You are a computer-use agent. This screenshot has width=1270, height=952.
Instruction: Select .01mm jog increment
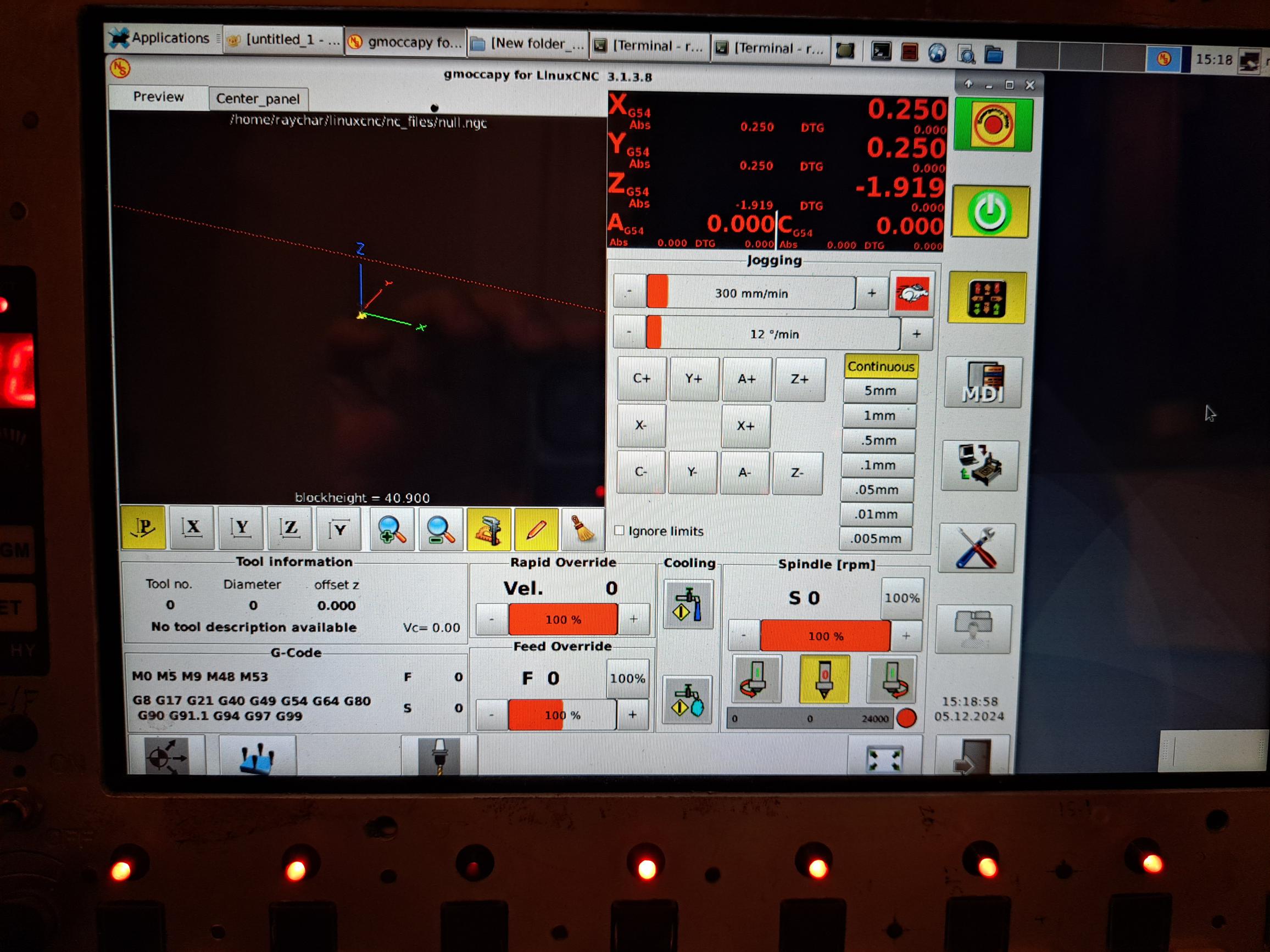click(876, 515)
